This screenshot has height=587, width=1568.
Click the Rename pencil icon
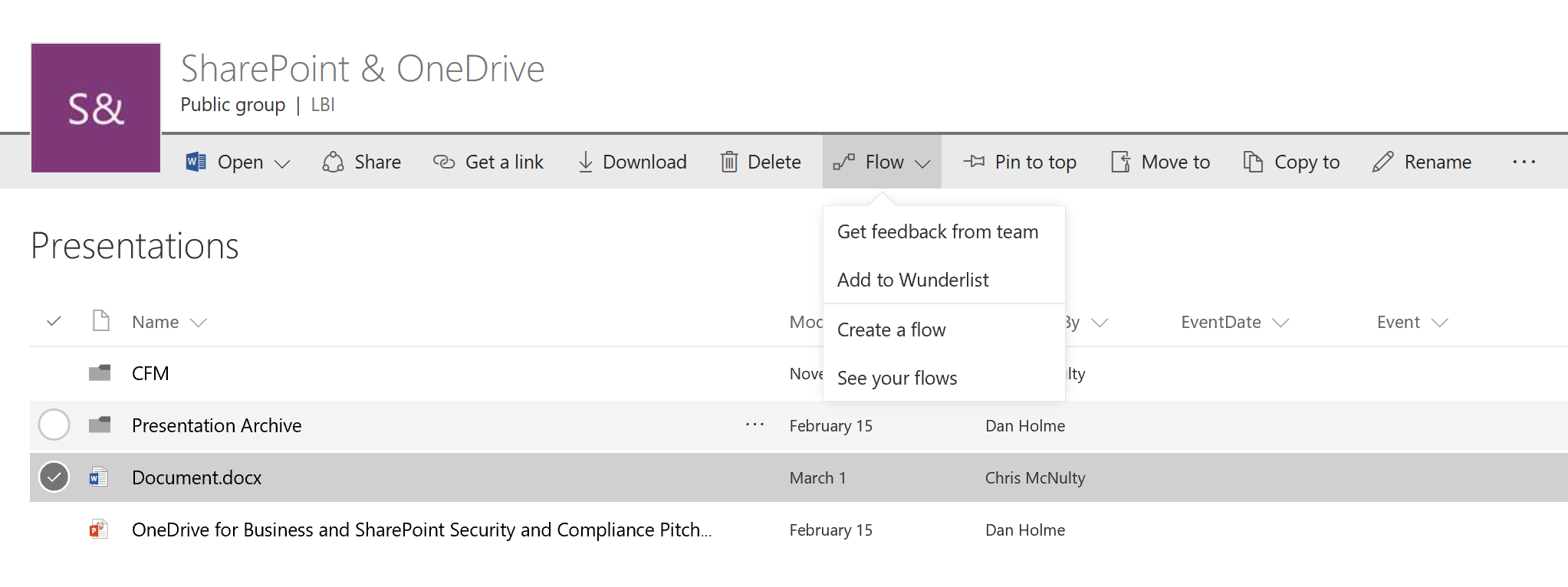pos(1382,162)
